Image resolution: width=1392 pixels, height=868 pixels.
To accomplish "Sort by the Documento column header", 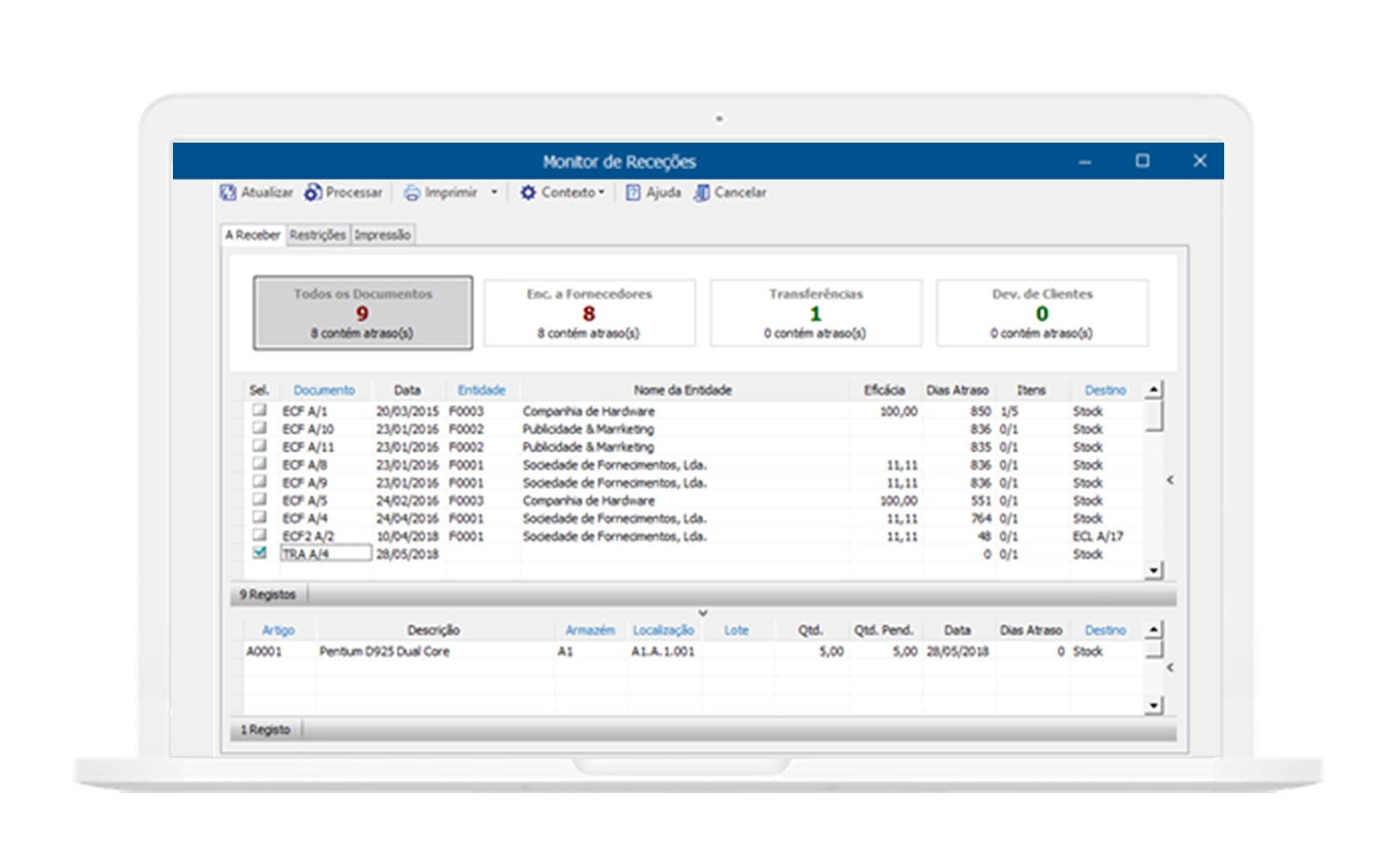I will pos(324,390).
